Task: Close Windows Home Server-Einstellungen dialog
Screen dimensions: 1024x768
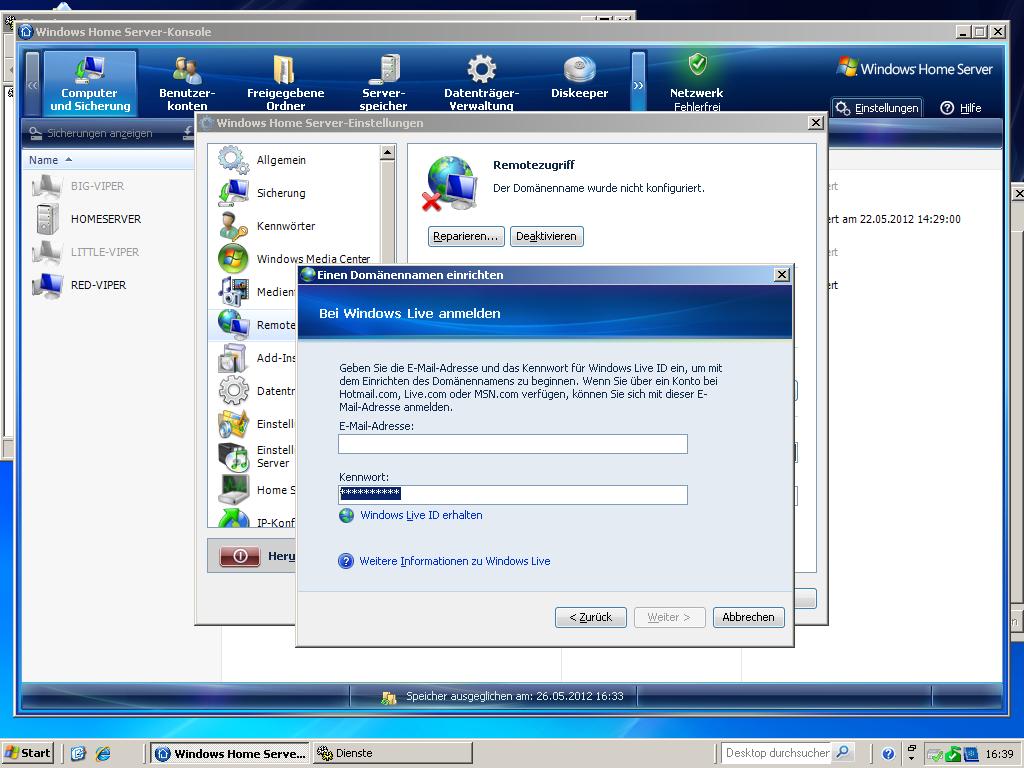Action: pos(816,123)
